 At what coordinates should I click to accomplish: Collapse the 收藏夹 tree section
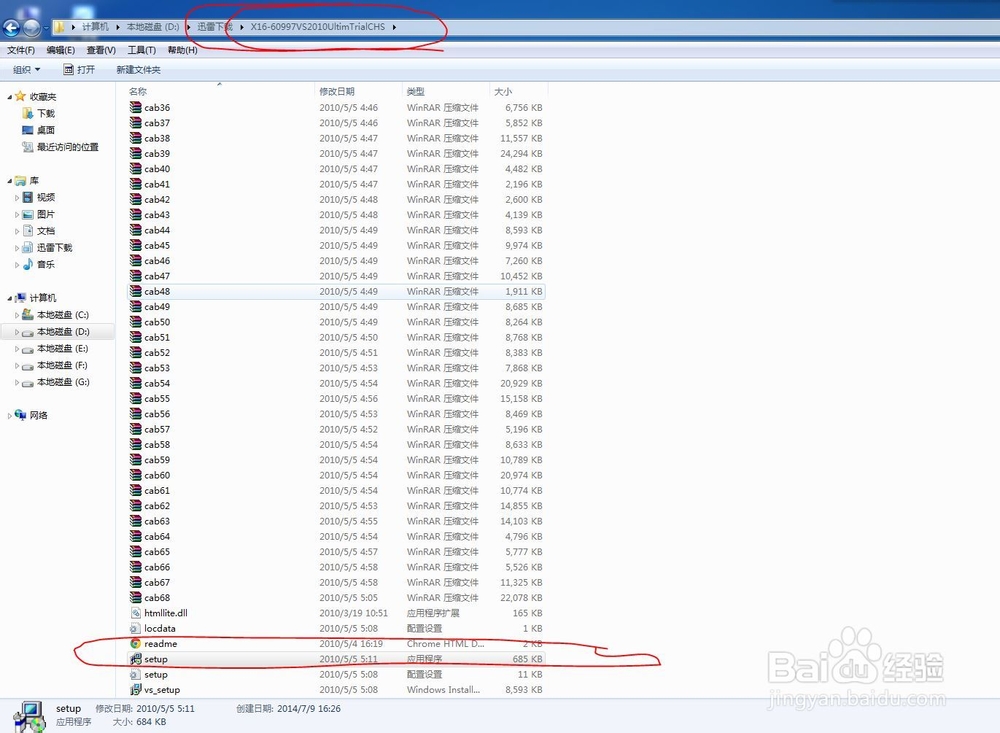click(9, 97)
